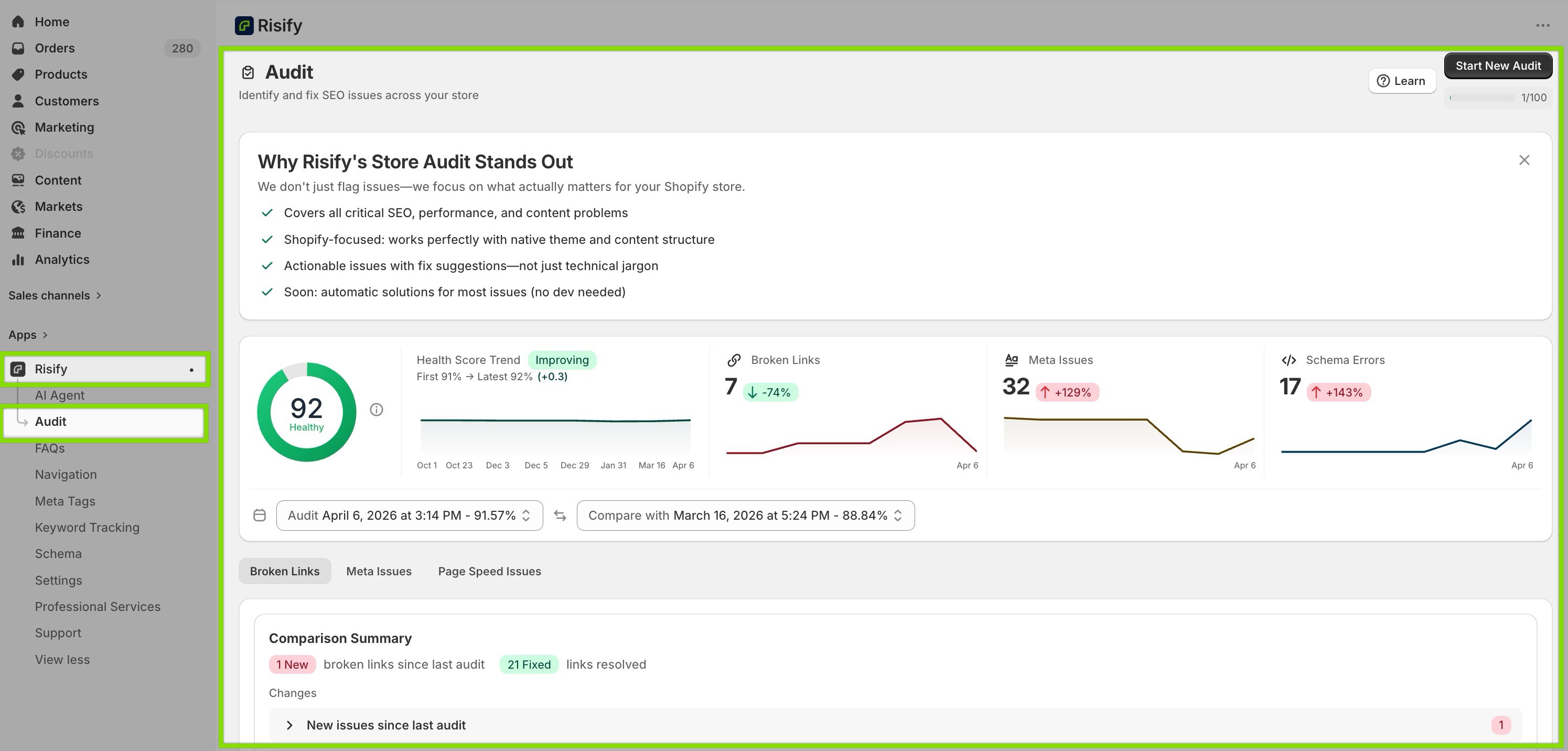Click the 92 Healthy score ring
This screenshot has height=751, width=1568.
pos(306,412)
